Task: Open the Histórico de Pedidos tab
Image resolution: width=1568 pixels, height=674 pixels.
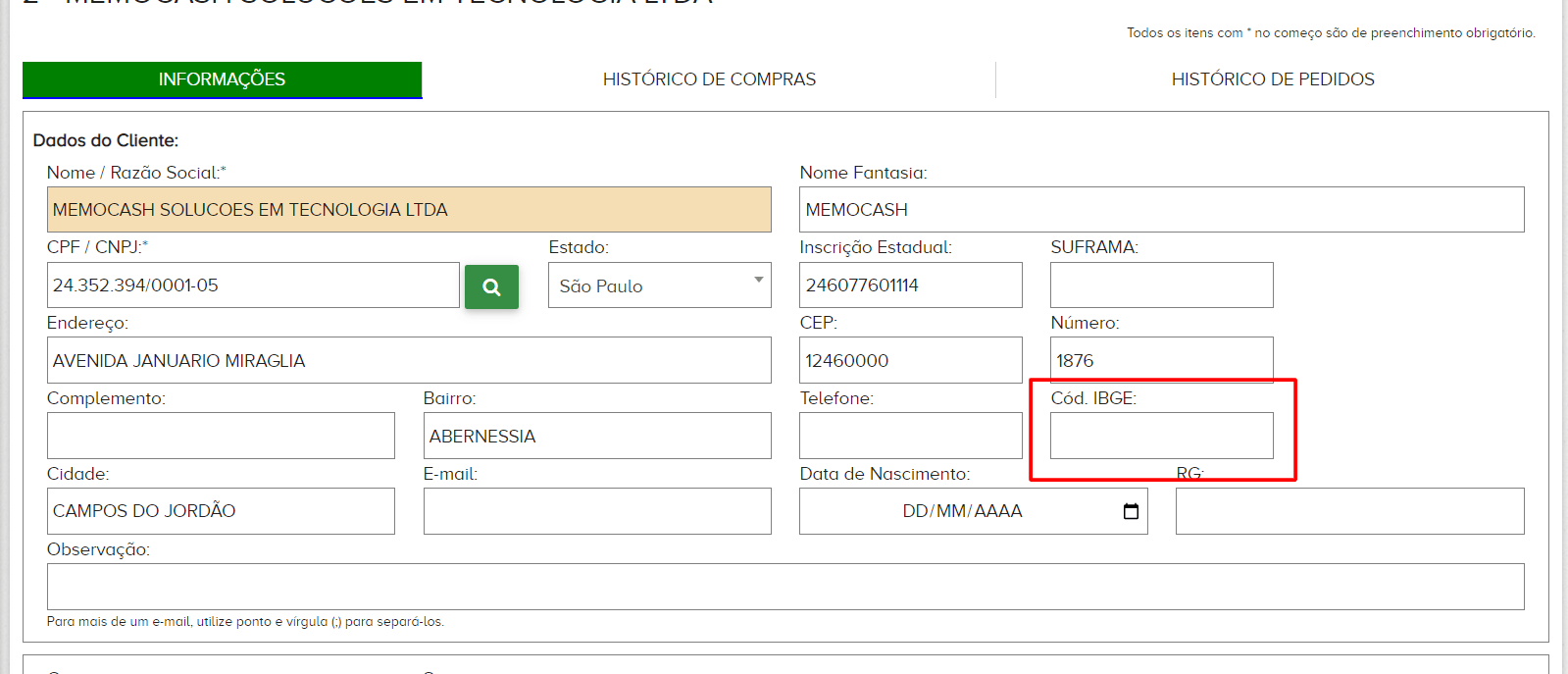Action: 1272,79
